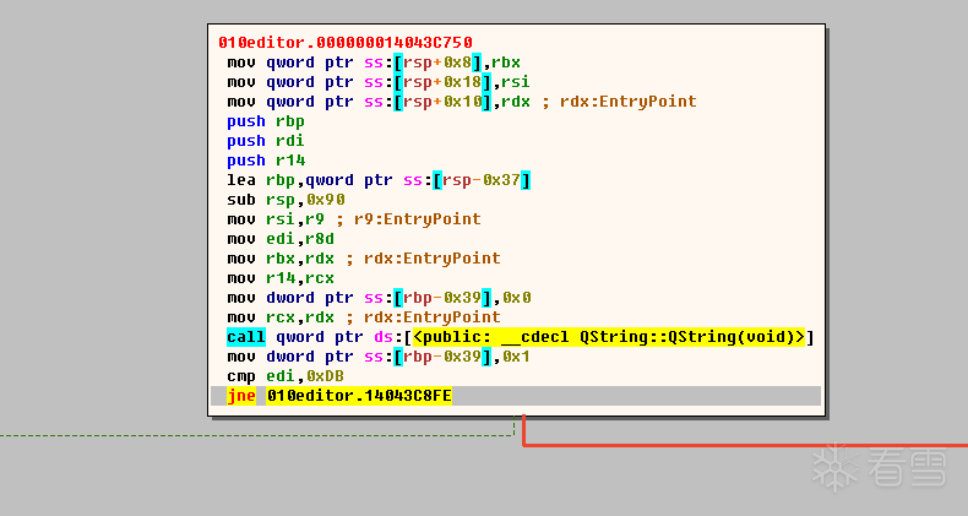Click the 'cmp edi,0xDB' instruction
Viewport: 968px width, 516px height.
pos(285,377)
